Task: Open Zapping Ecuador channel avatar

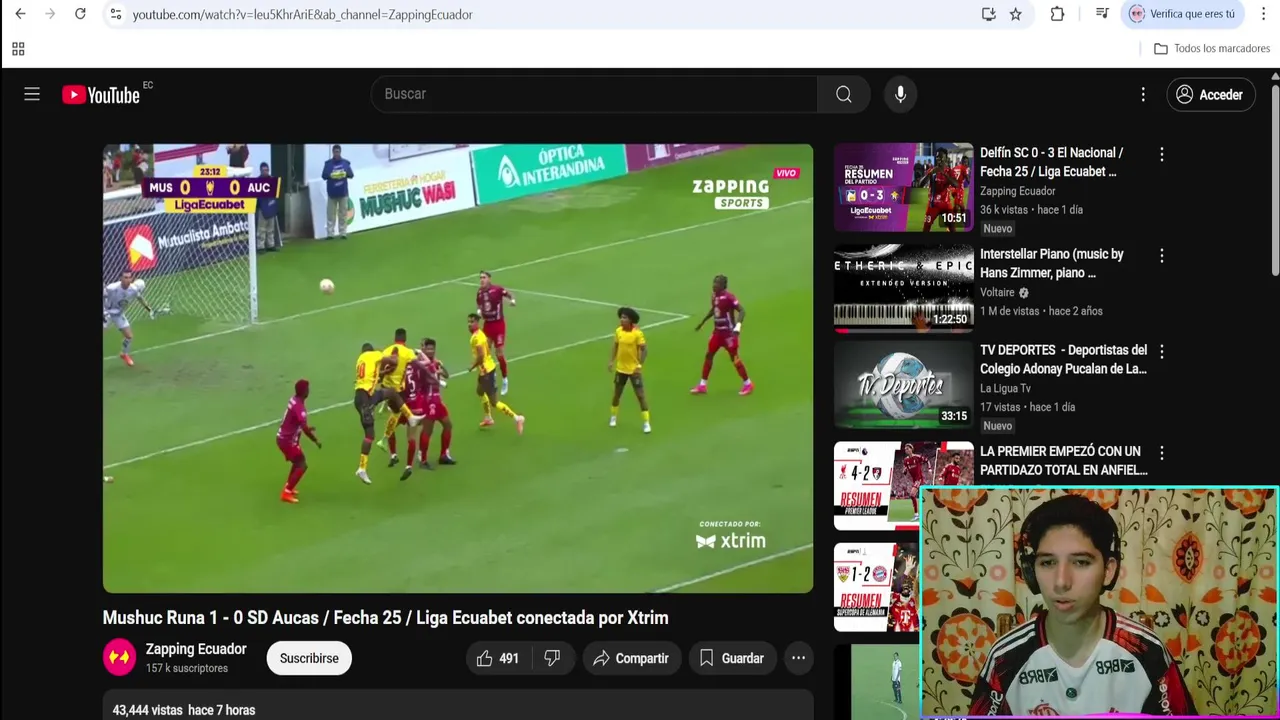Action: (119, 657)
